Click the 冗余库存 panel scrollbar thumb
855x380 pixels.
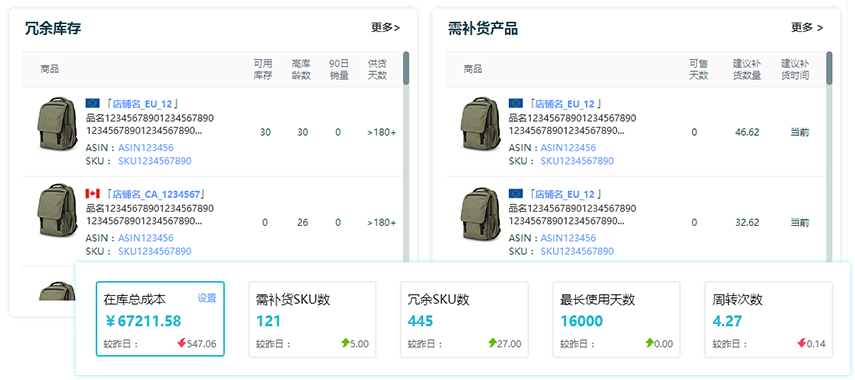click(406, 68)
